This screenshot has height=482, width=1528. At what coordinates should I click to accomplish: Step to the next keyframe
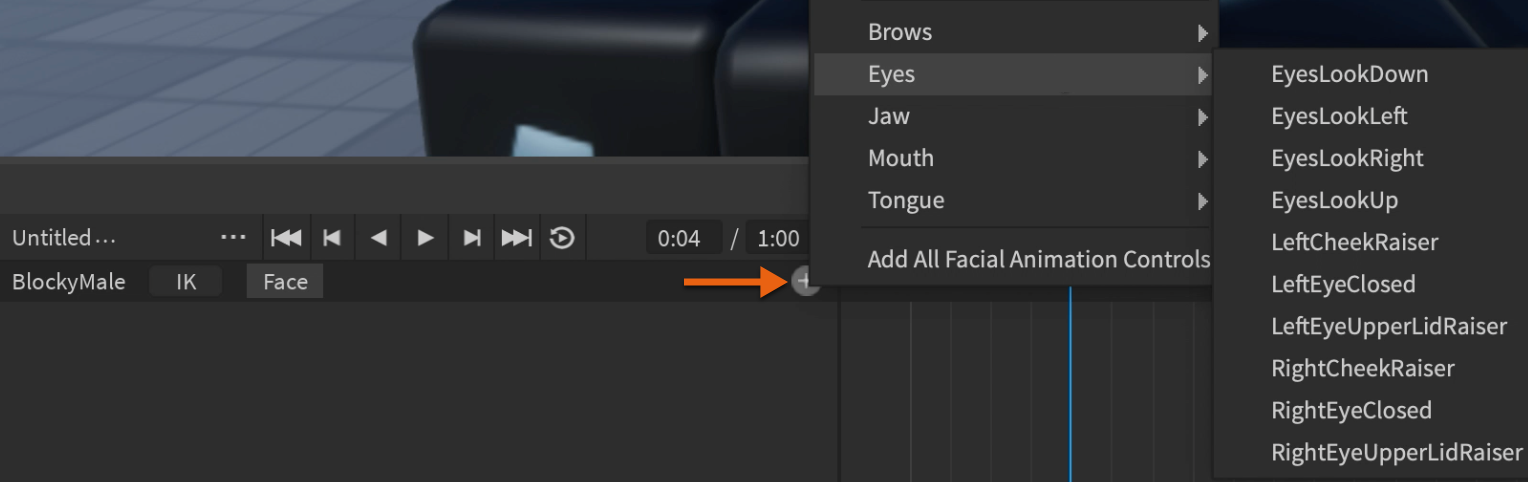pyautogui.click(x=471, y=238)
